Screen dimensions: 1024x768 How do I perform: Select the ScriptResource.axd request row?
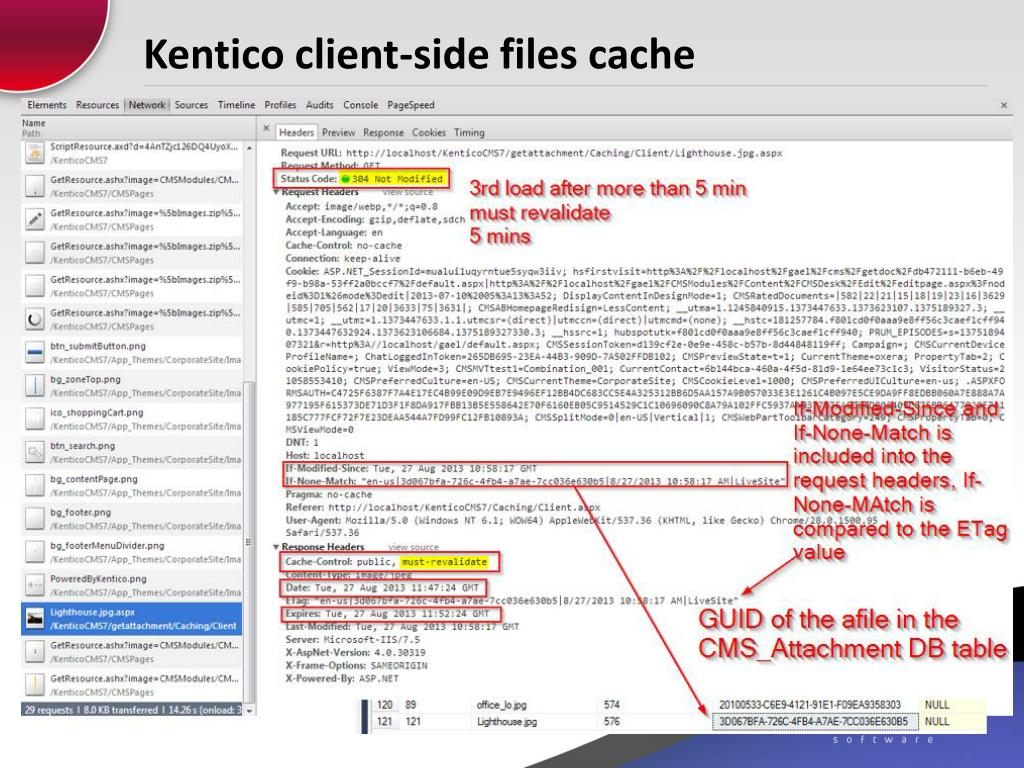pos(133,153)
